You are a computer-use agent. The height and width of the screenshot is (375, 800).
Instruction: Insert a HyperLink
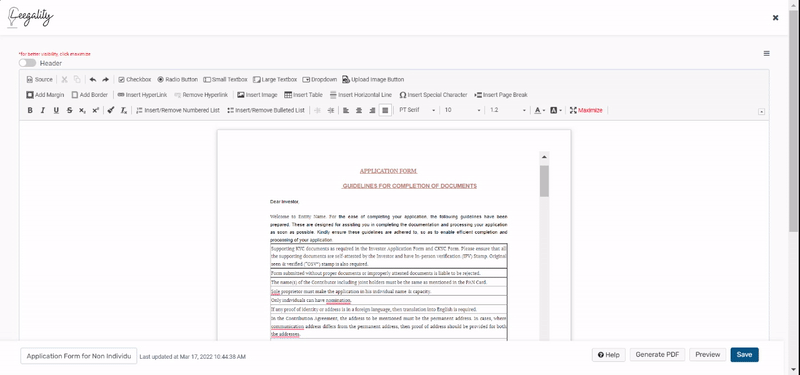tap(142, 95)
